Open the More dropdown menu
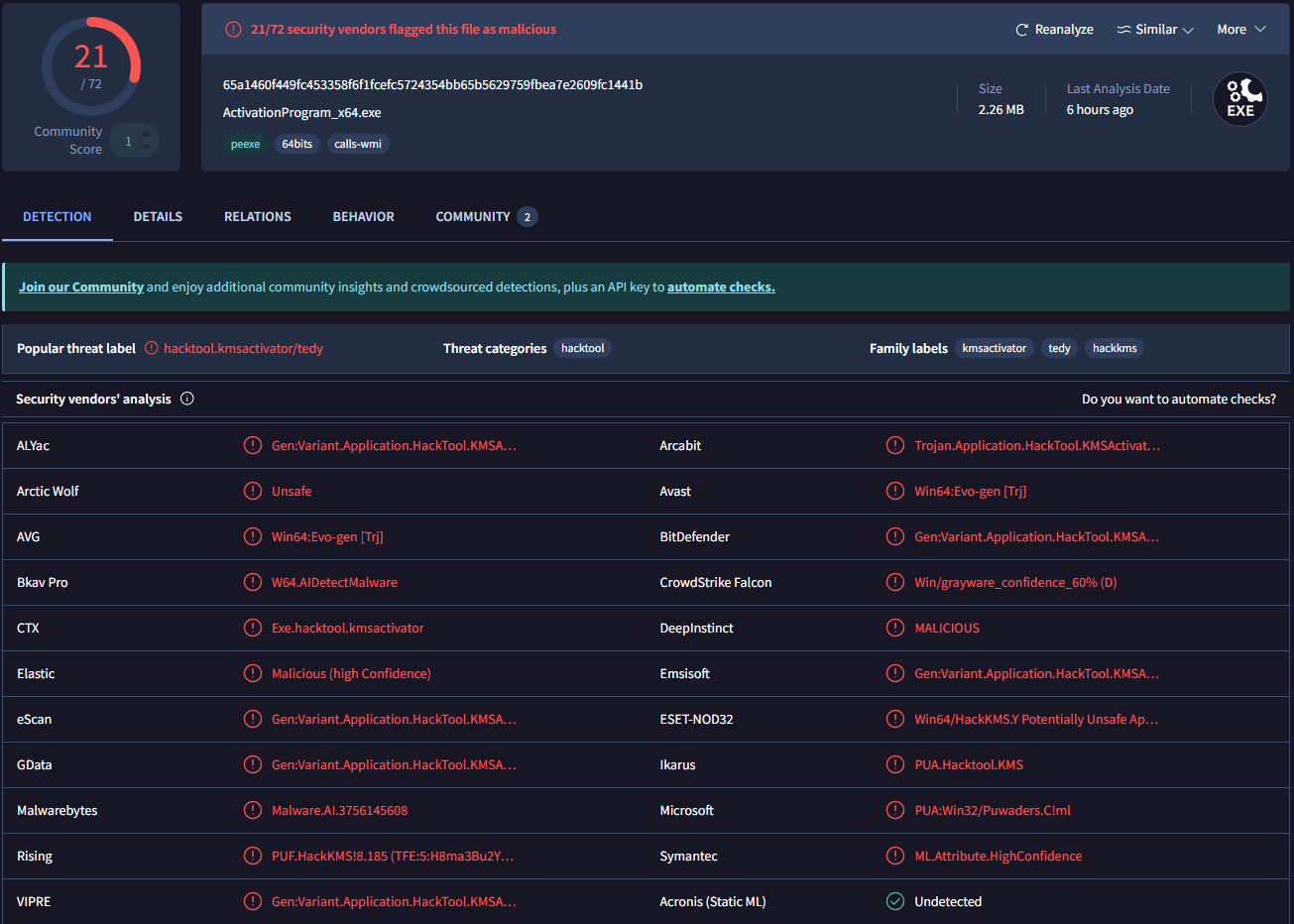The height and width of the screenshot is (924, 1294). (x=1241, y=30)
